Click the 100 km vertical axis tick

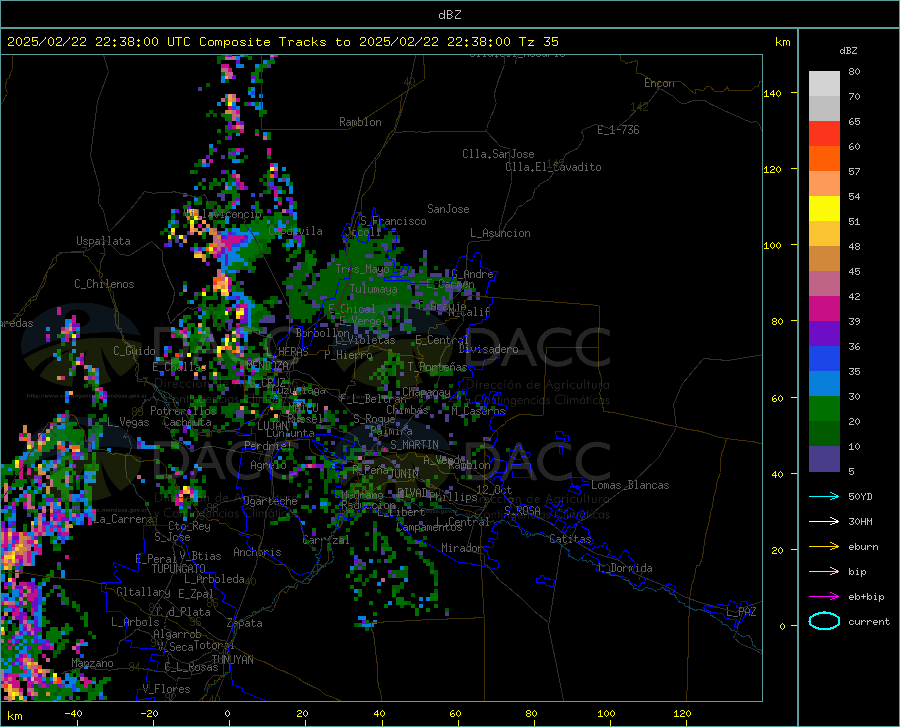(772, 245)
